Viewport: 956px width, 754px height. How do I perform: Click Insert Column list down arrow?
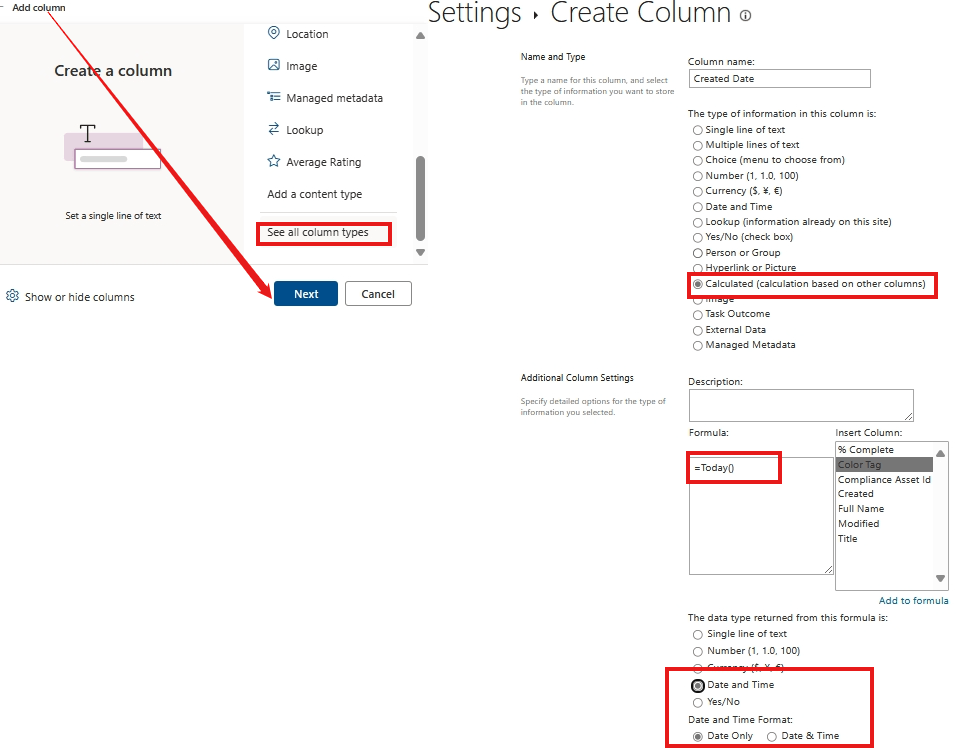(940, 578)
